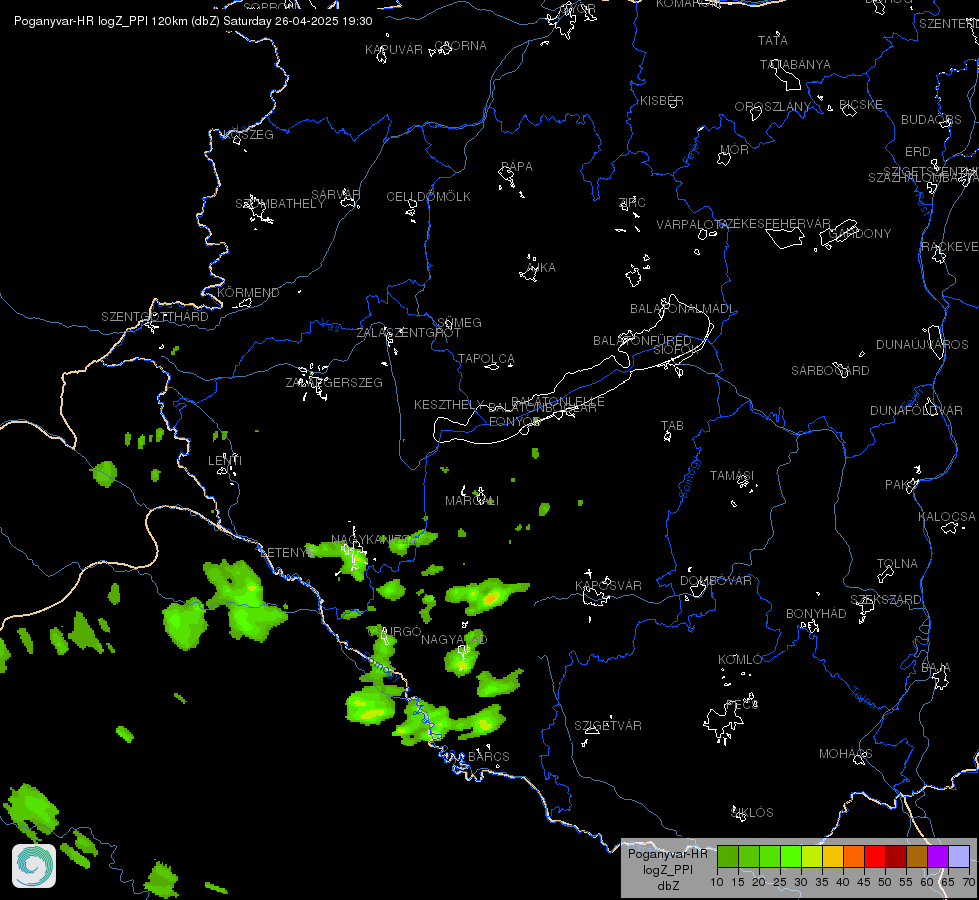
Task: Click the NAGYATÁD city label
Action: [454, 639]
